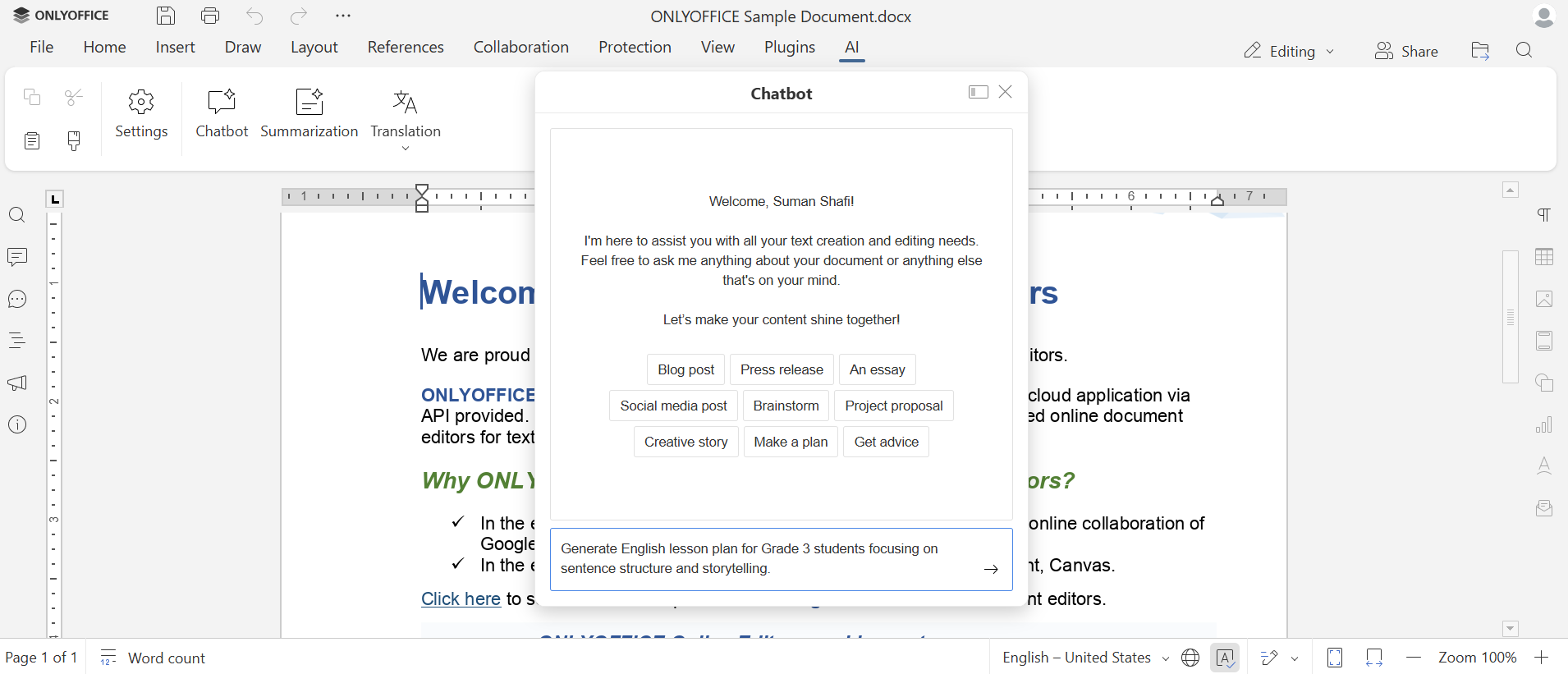
Task: Click the Paste clipboard icon
Action: [x=32, y=140]
